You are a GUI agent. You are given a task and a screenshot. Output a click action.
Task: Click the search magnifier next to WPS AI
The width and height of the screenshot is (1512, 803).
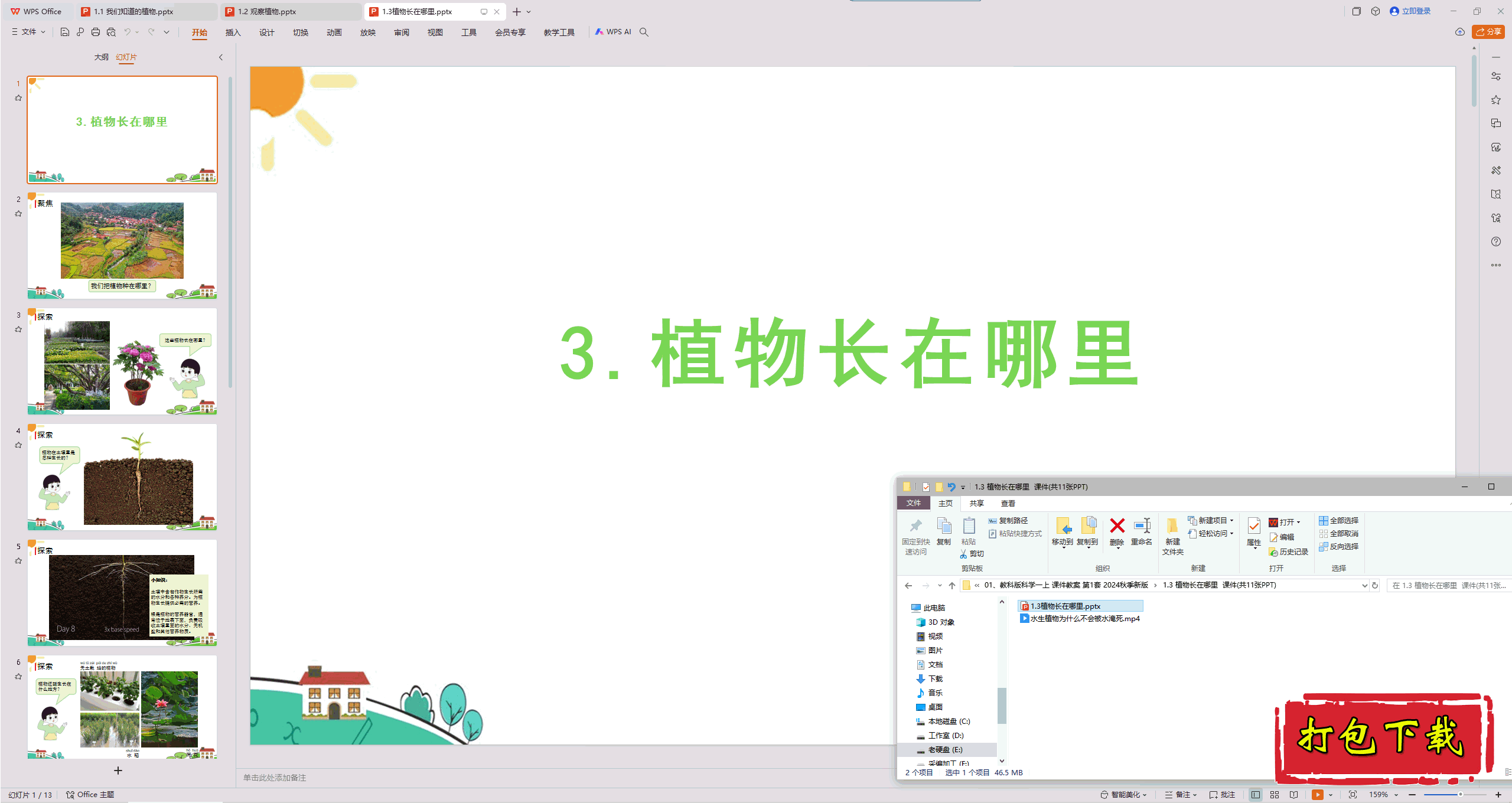(644, 32)
